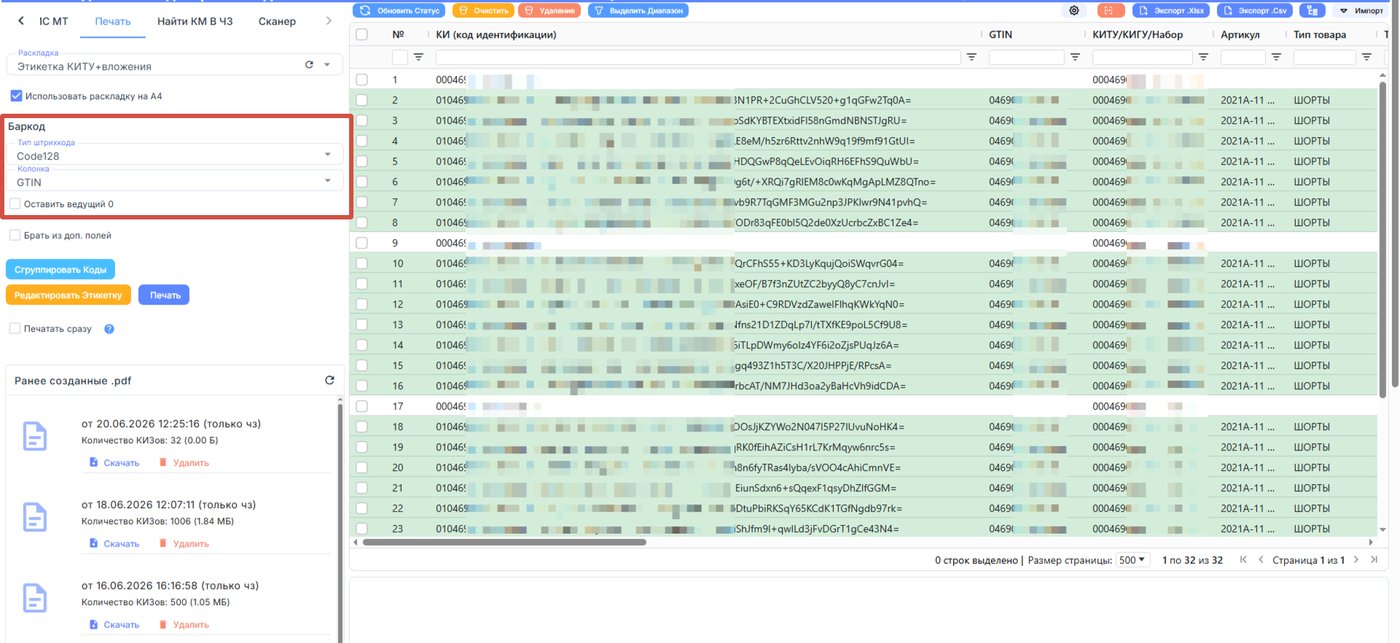Tick the Печатать сразу checkbox
The height and width of the screenshot is (643, 1400).
(x=15, y=328)
